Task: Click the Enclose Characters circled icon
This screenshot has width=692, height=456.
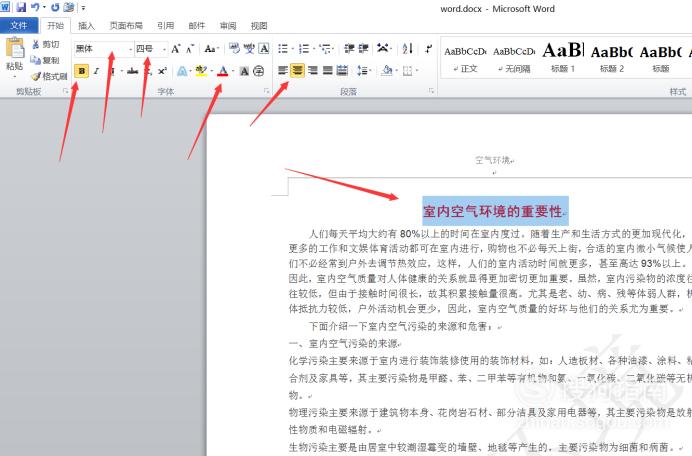Action: (x=259, y=71)
